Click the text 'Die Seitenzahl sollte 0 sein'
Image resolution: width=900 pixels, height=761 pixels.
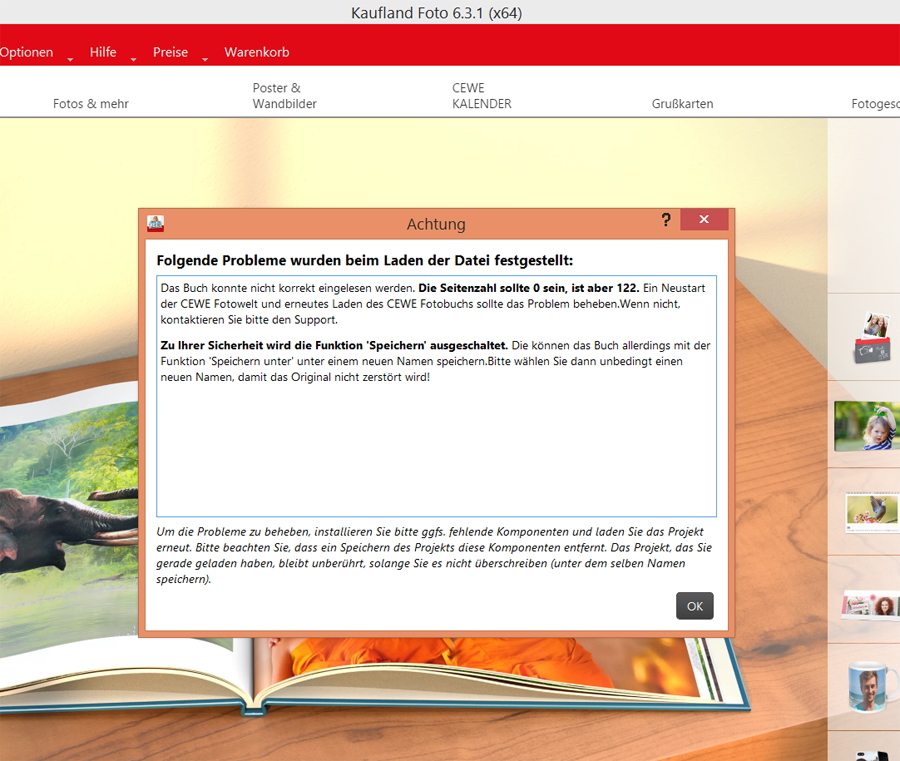493,288
